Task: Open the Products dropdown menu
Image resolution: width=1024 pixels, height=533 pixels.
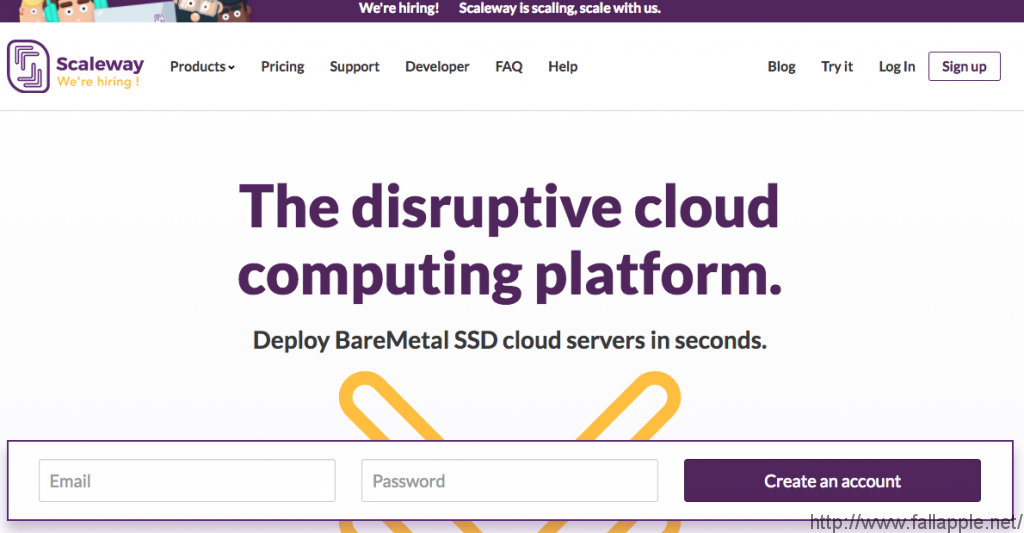Action: point(202,67)
